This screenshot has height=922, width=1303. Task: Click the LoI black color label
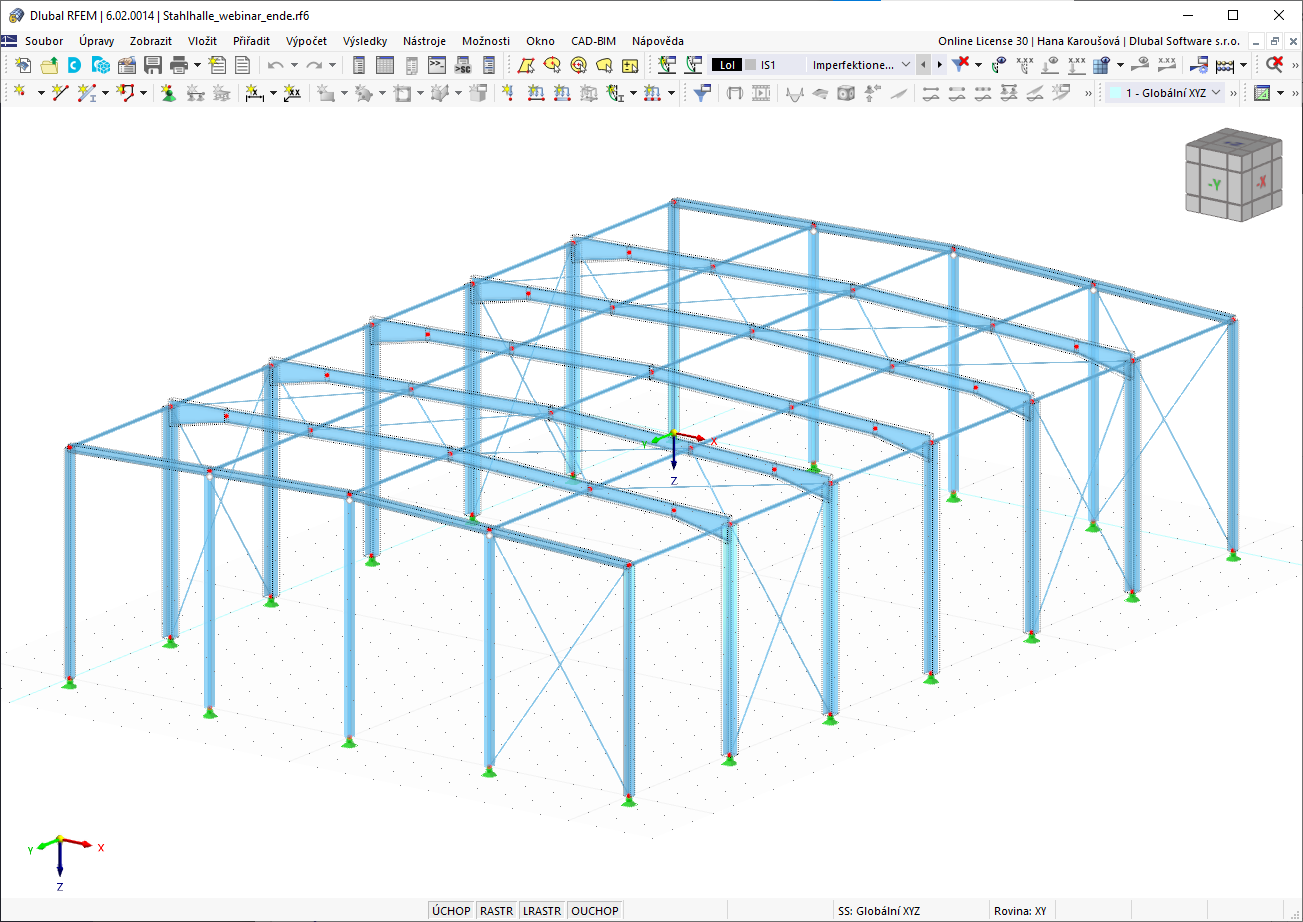click(x=727, y=65)
